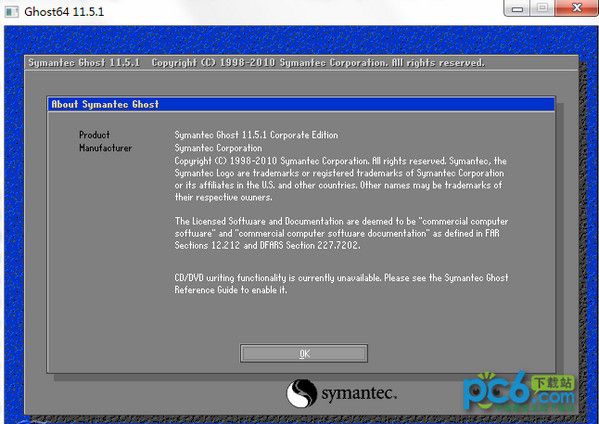Click the 'Symantec Corporation' manufacturer value
Viewport: 599px width, 424px height.
(x=218, y=148)
